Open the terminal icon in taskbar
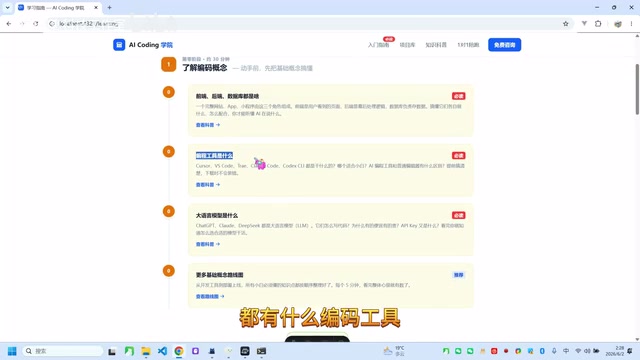 coord(261,351)
